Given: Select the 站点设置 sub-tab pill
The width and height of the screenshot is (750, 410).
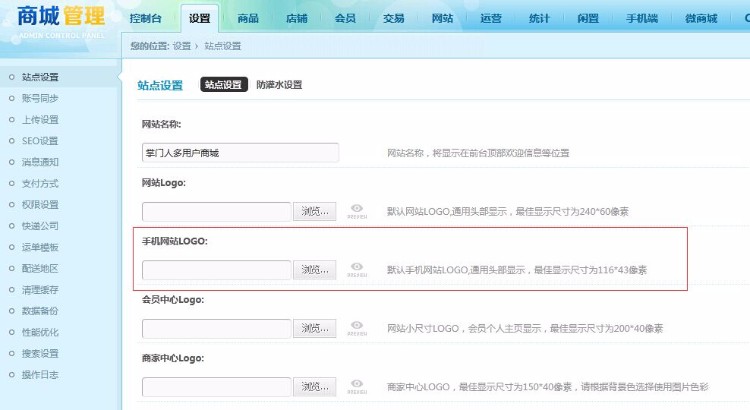Looking at the screenshot, I should 224,85.
